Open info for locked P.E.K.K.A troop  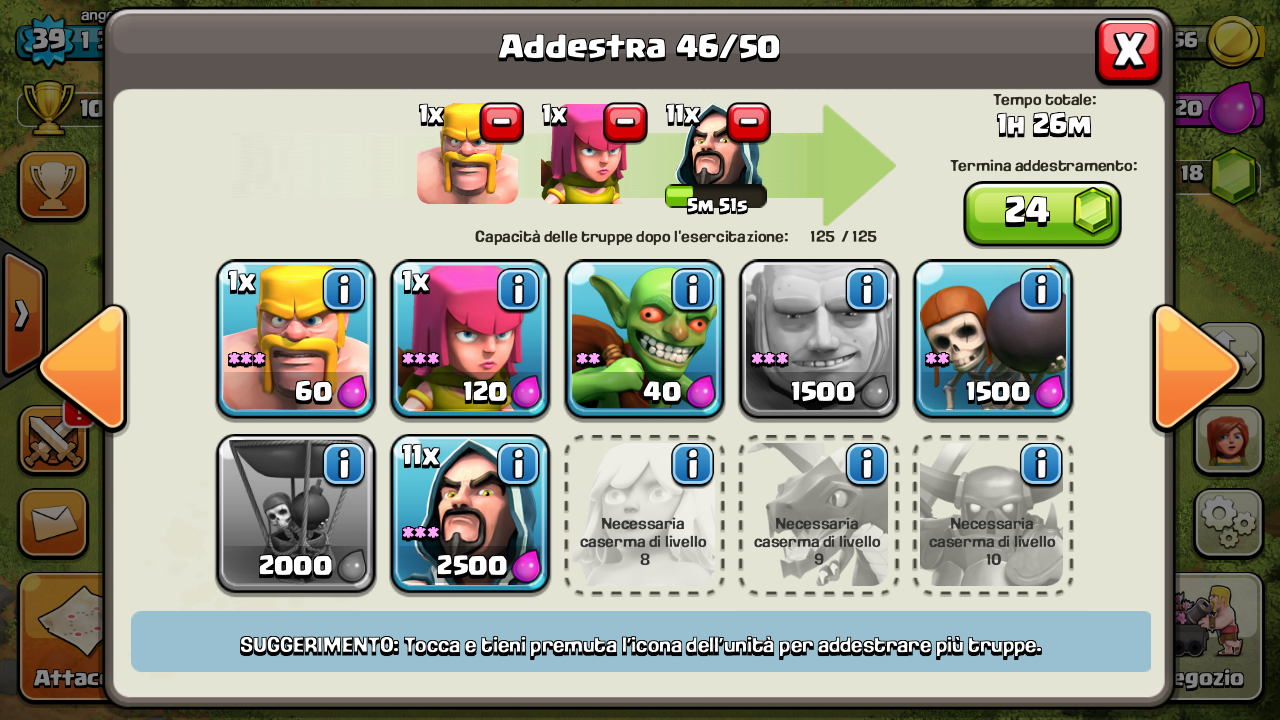(x=1041, y=464)
